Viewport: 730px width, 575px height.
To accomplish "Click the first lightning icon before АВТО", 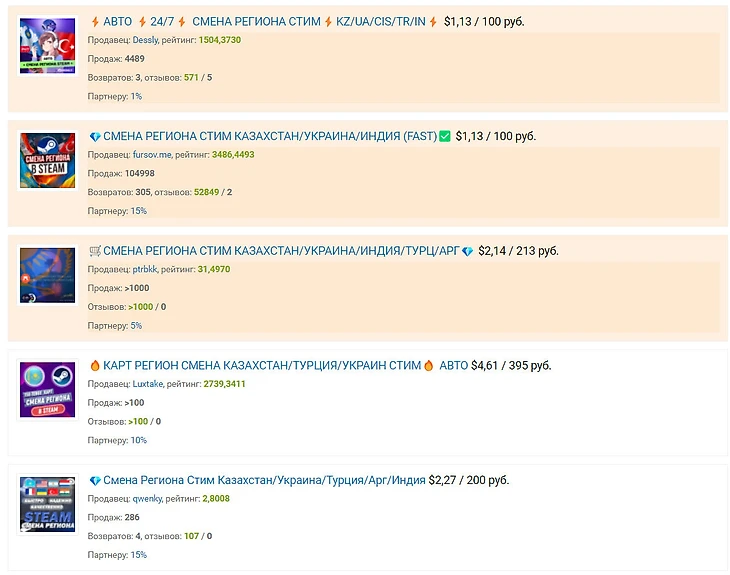I will (95, 21).
